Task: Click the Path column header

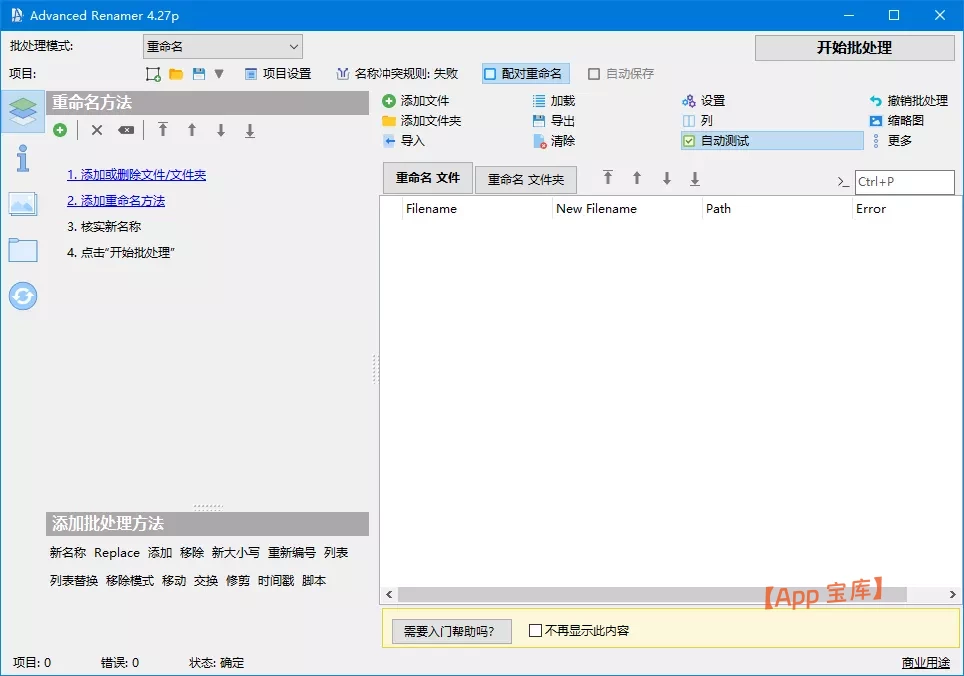Action: pos(776,209)
